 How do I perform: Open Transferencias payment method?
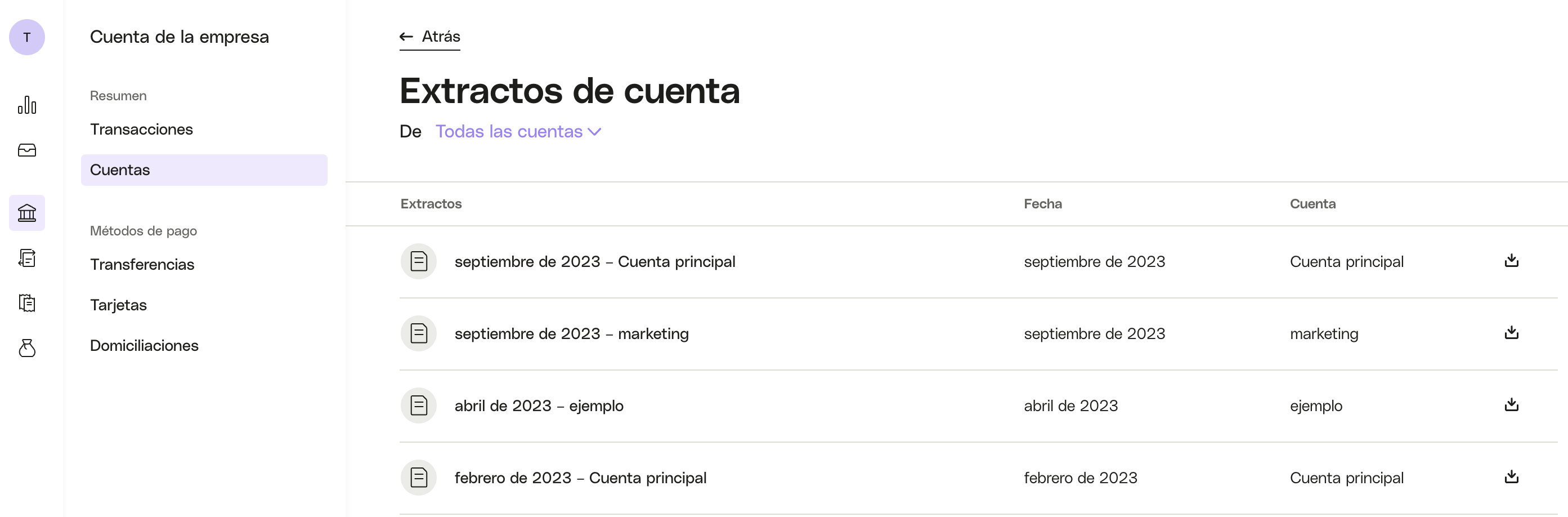[x=142, y=264]
